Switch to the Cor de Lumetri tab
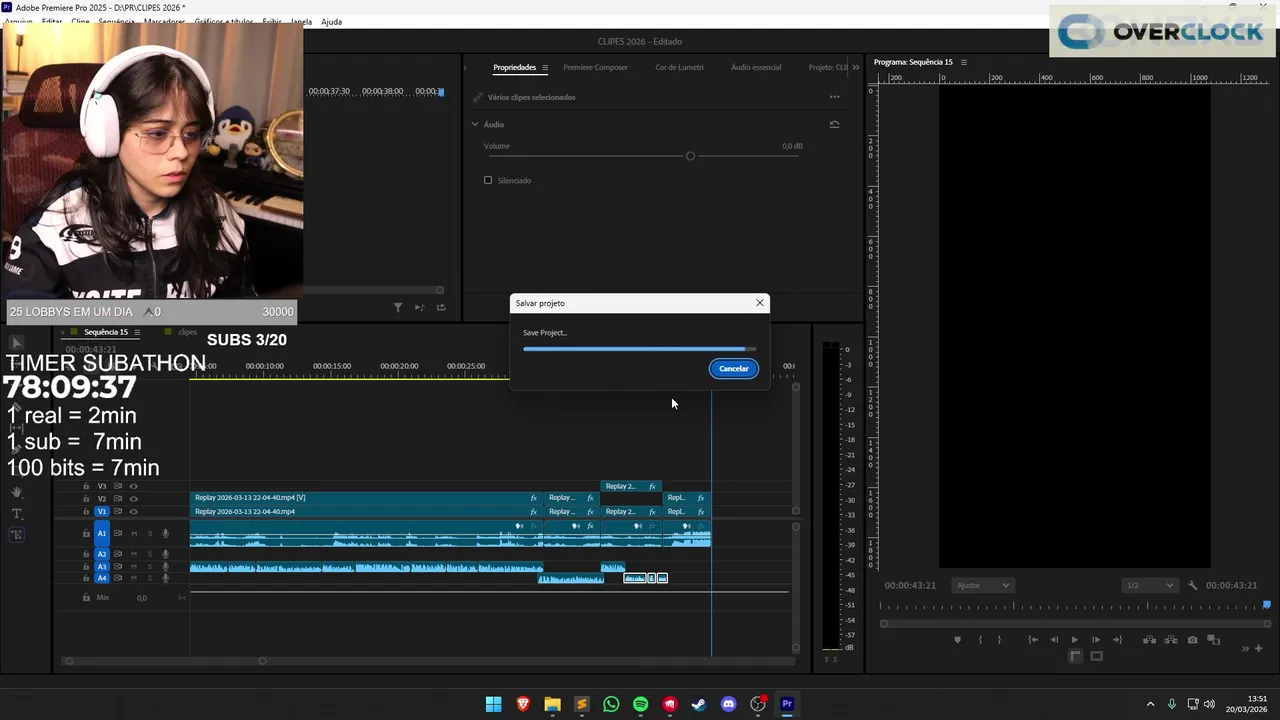The image size is (1280, 720). (x=679, y=67)
